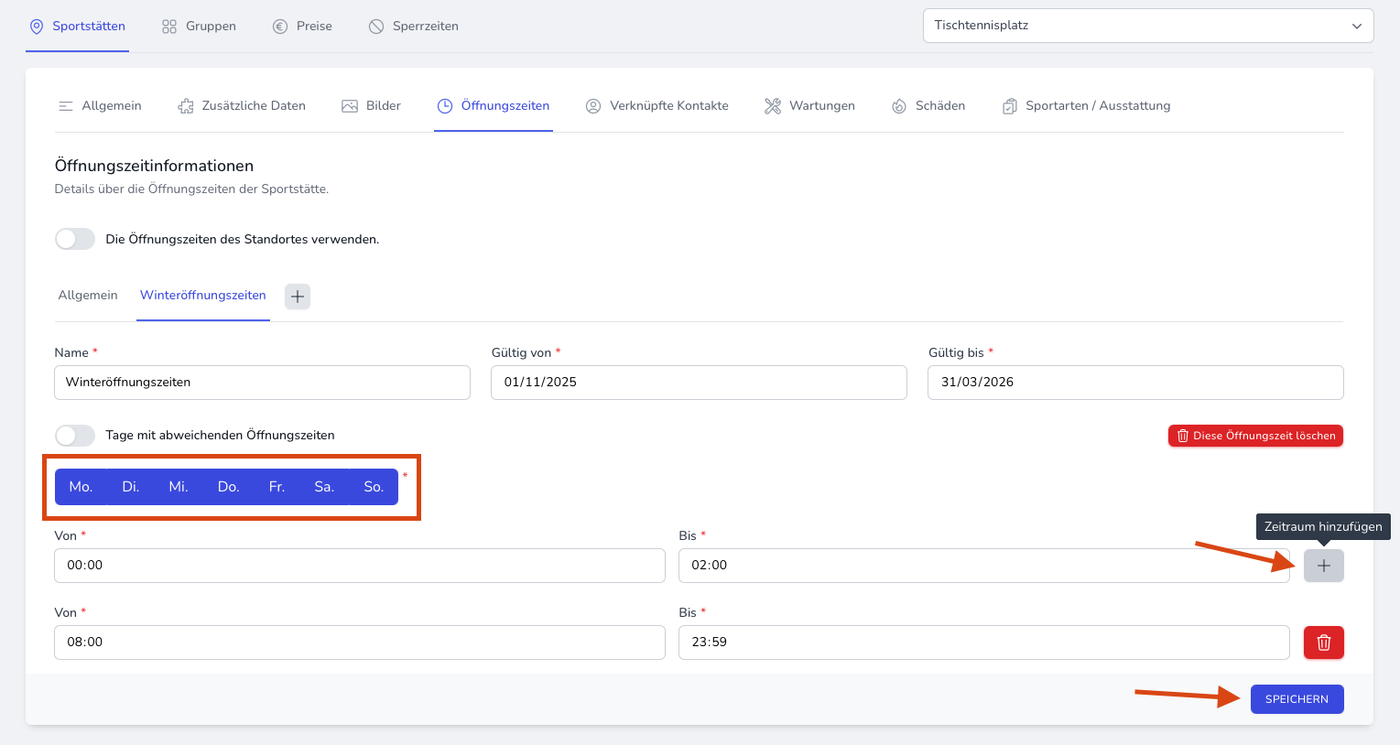Open the Schäden tab
Image resolution: width=1400 pixels, height=745 pixels.
click(x=928, y=106)
